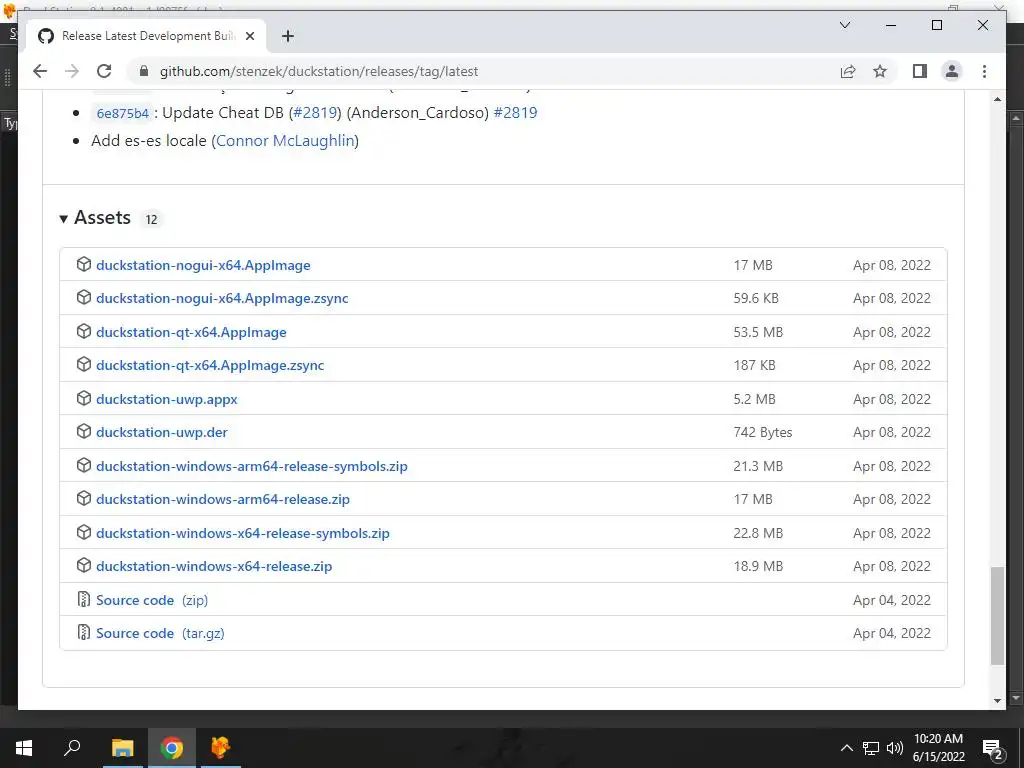The height and width of the screenshot is (768, 1024).
Task: Click package icon beside duckstation-qt-x64.AppImage
Action: [x=84, y=331]
